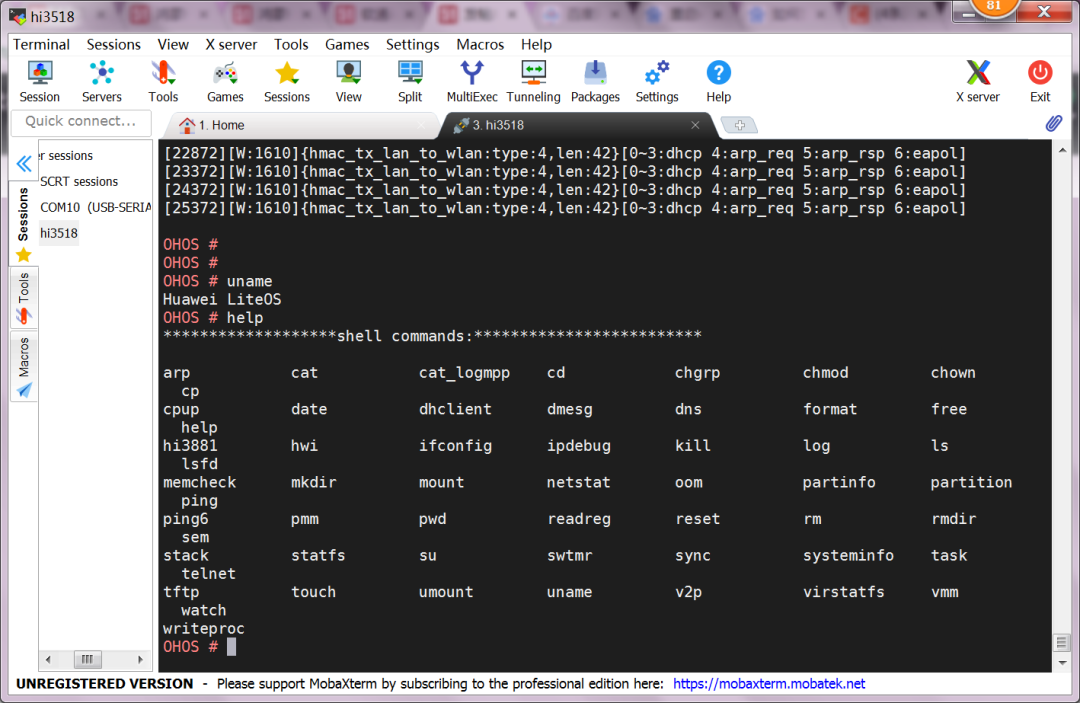Start the X server toolbar icon
Viewport: 1080px width, 703px height.
pyautogui.click(x=977, y=81)
